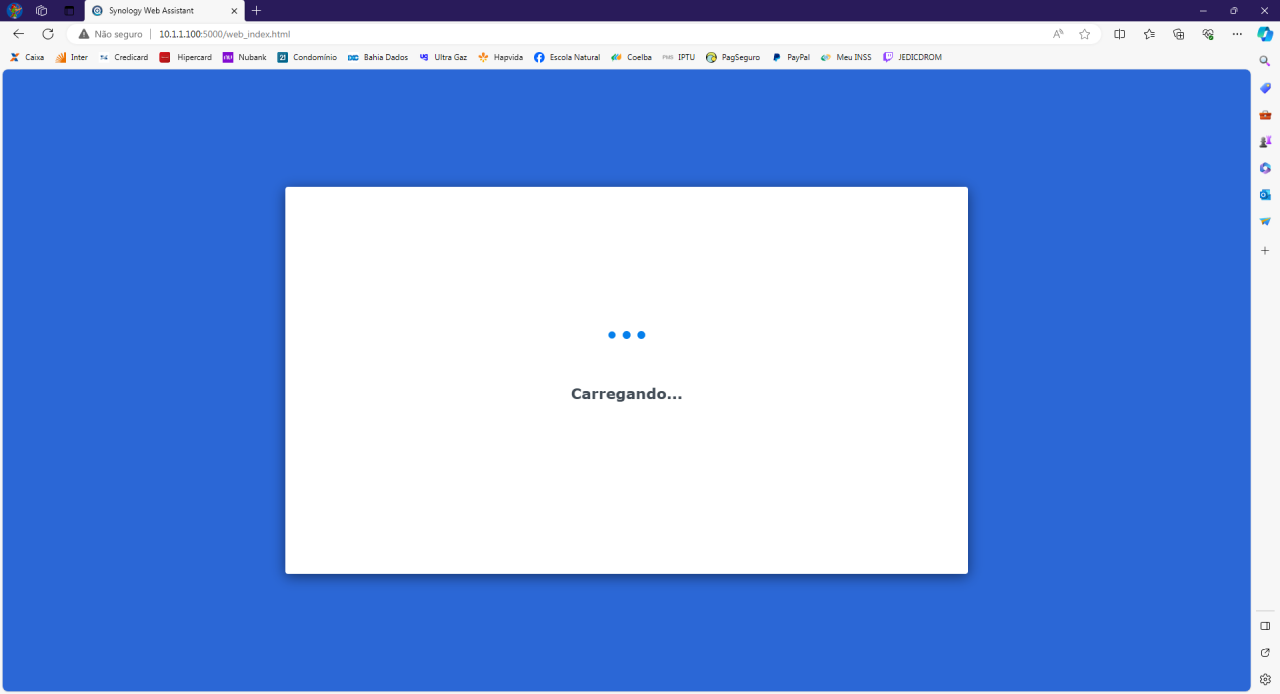Add this page to favorites with star icon
The width and height of the screenshot is (1280, 694).
click(1084, 34)
